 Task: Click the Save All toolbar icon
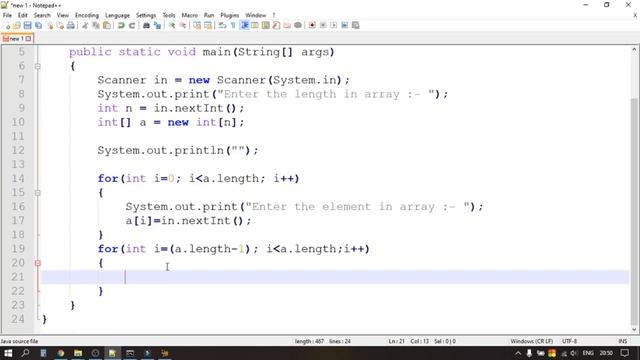(x=38, y=25)
